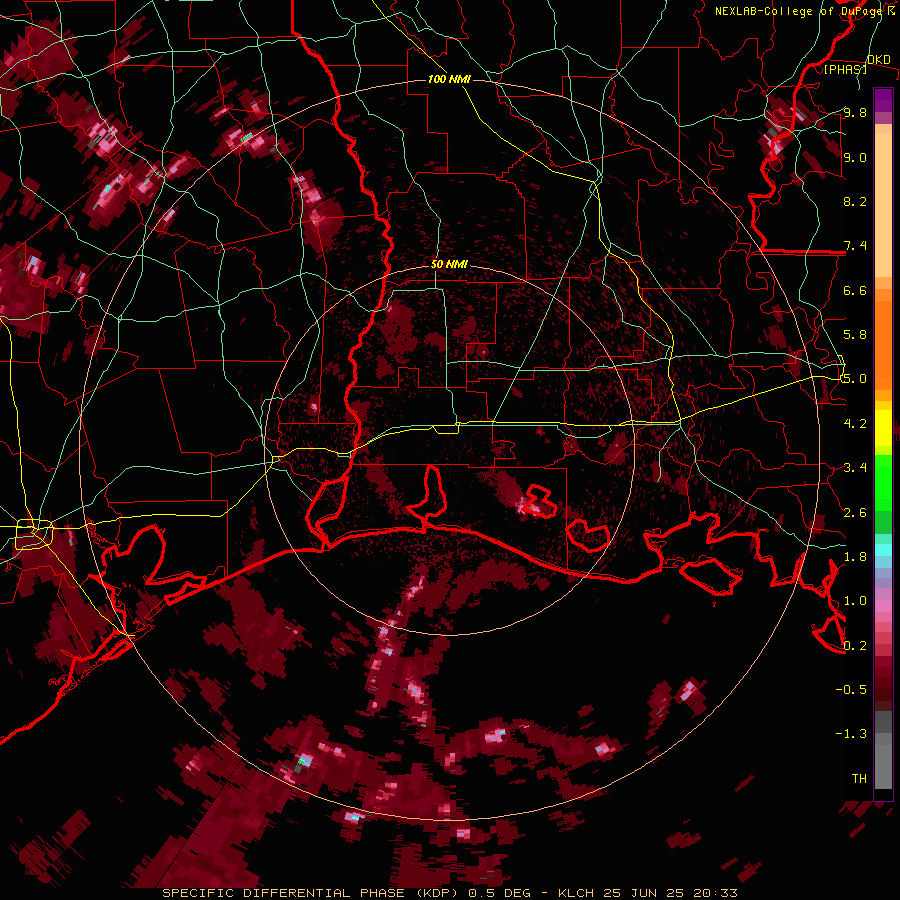Click the 1.8 value on the color scale
The height and width of the screenshot is (900, 900).
pos(855,557)
